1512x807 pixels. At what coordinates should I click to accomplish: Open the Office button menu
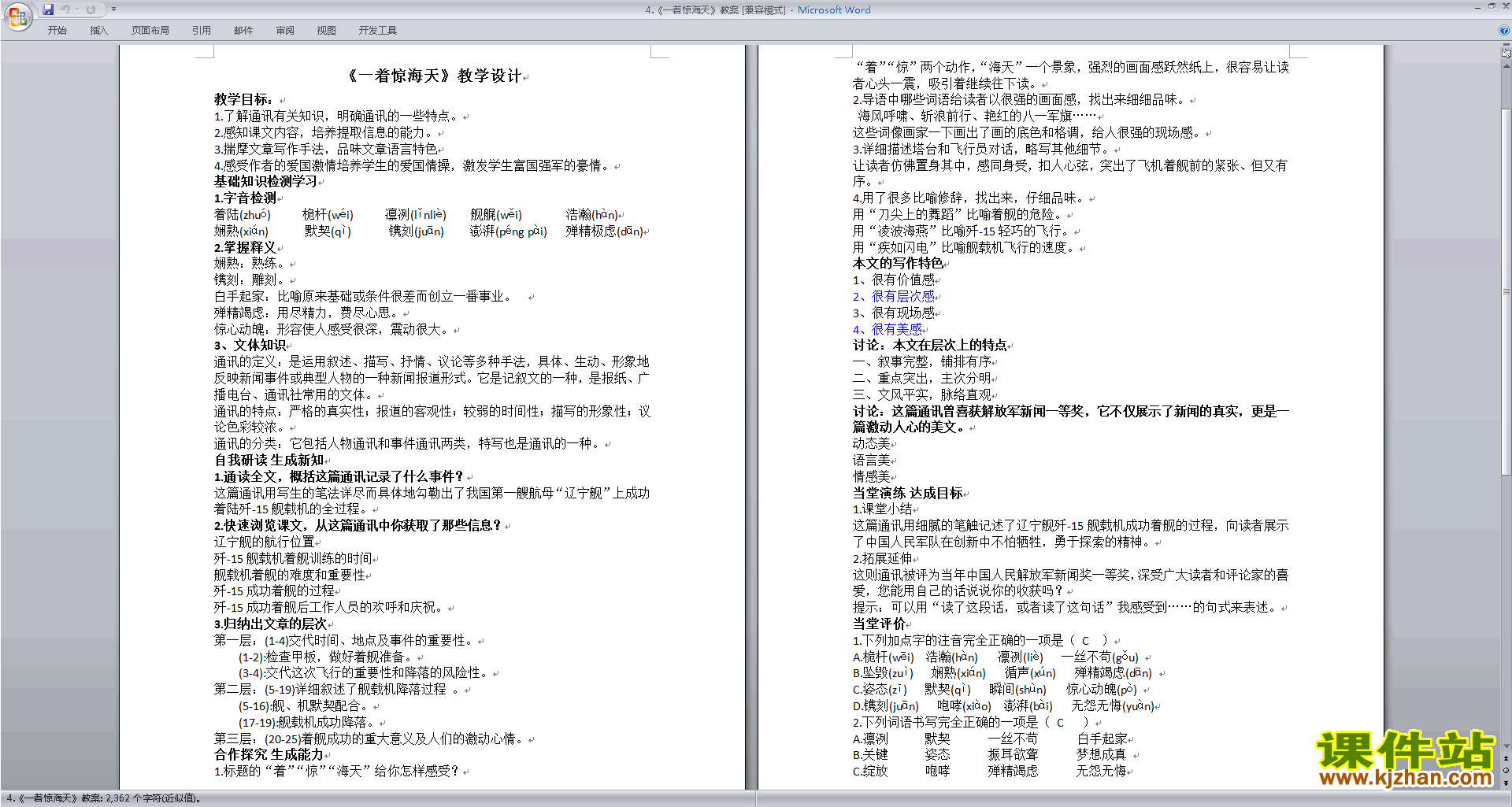pyautogui.click(x=17, y=16)
